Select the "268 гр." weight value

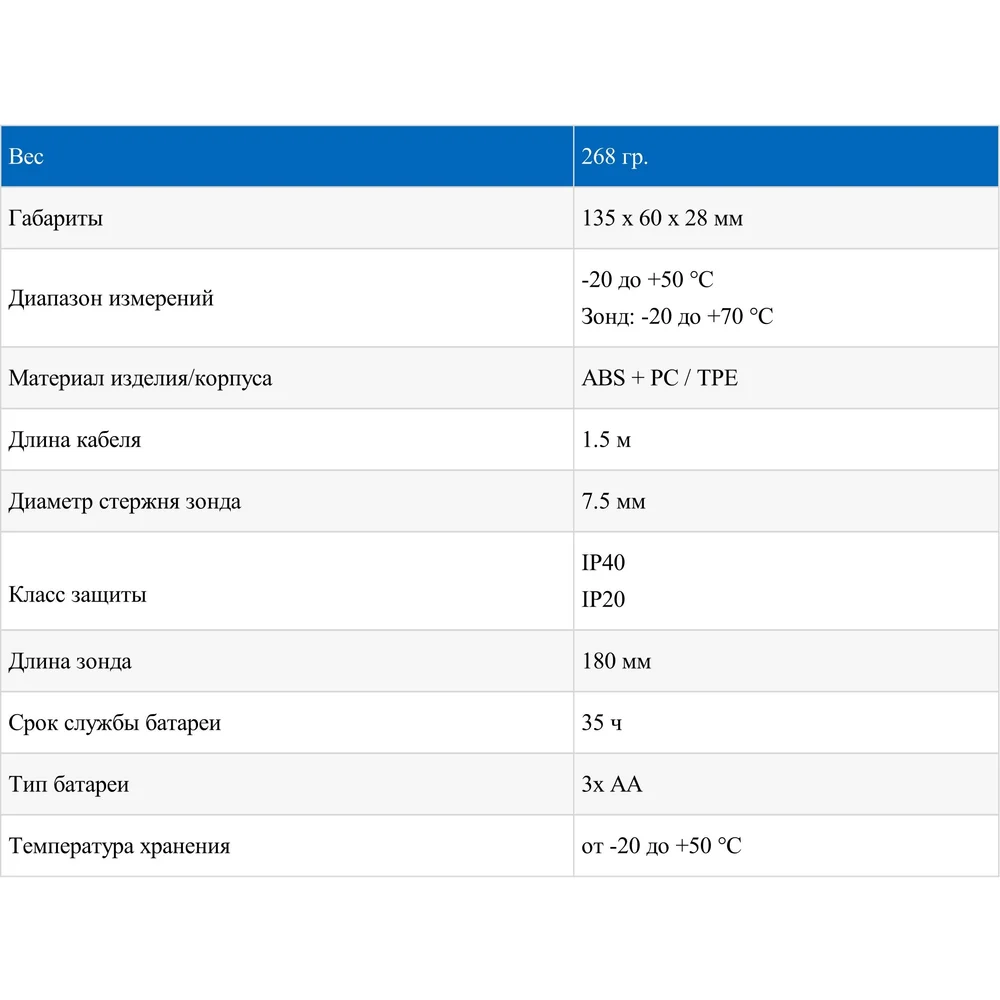[614, 157]
